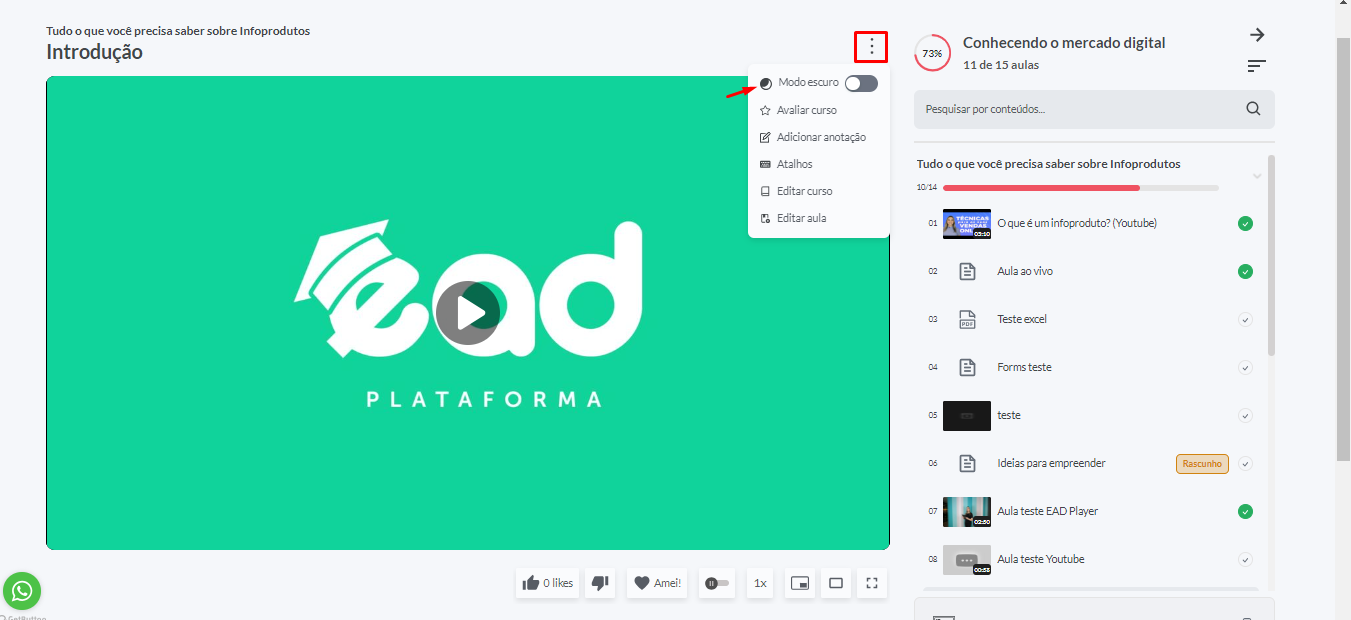Open lesson Aula teste Youtube
The image size is (1351, 620).
(1041, 559)
